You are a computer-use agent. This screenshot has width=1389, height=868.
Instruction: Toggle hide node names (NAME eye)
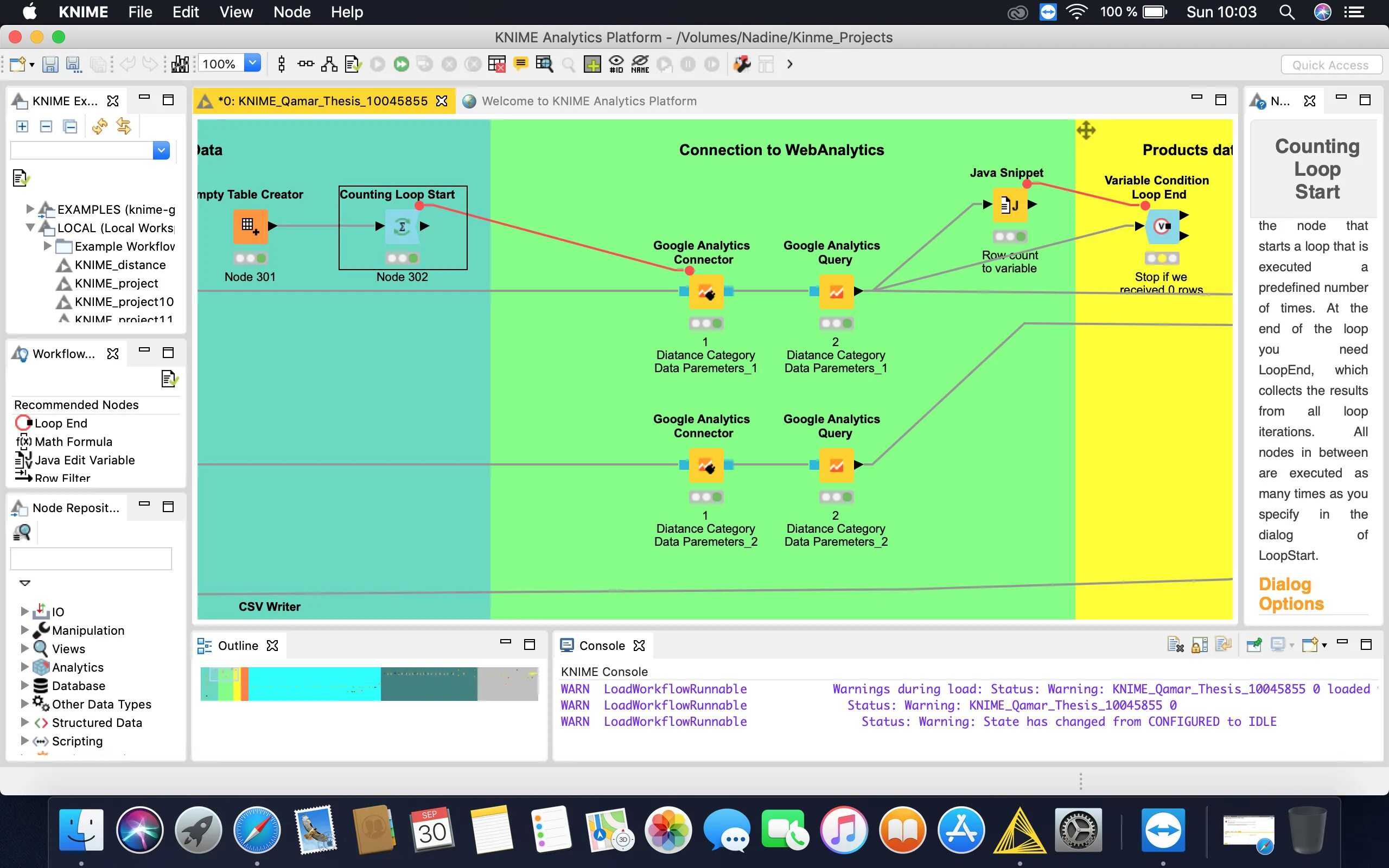[640, 65]
